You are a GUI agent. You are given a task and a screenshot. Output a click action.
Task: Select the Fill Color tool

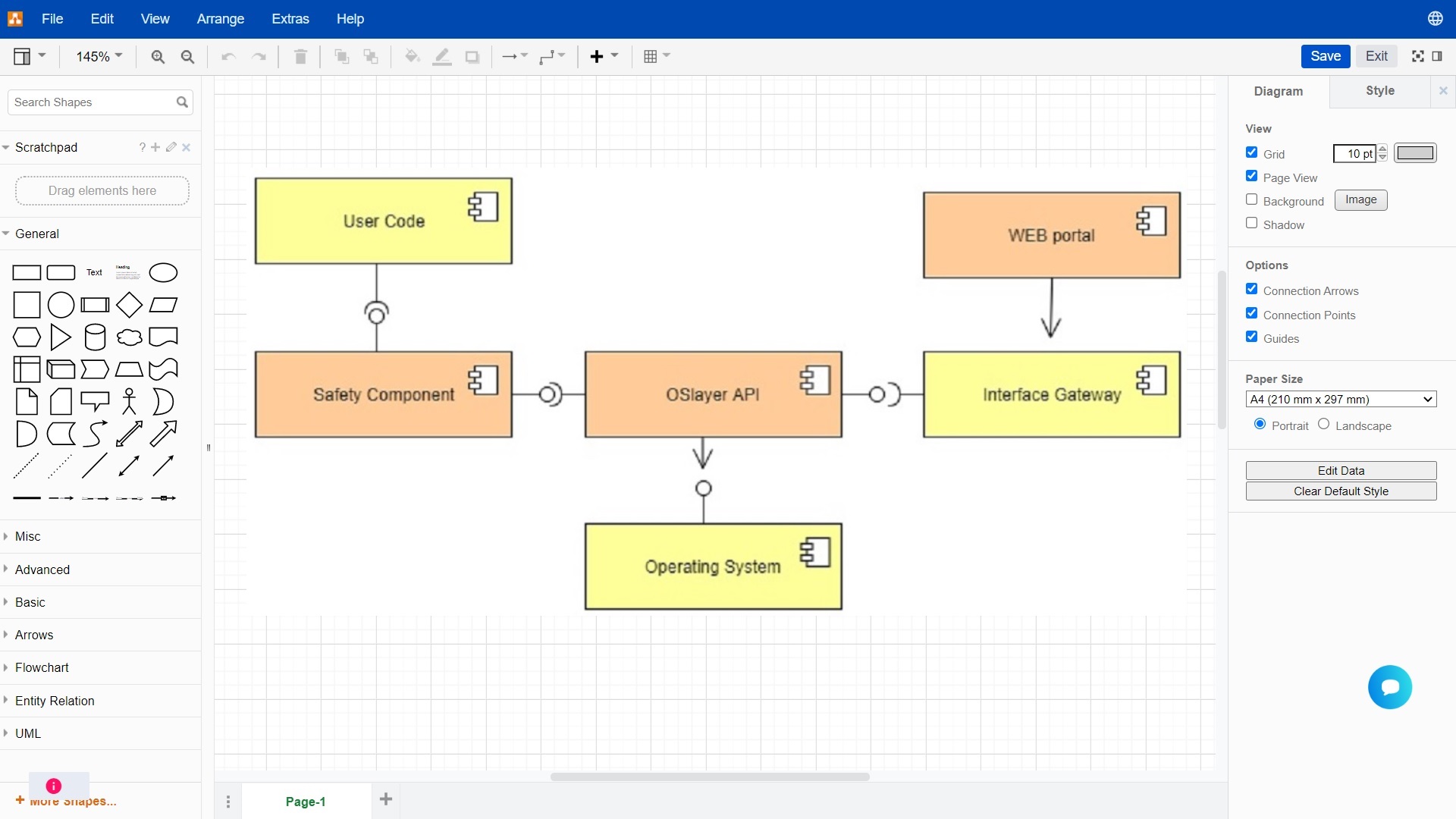[x=411, y=56]
